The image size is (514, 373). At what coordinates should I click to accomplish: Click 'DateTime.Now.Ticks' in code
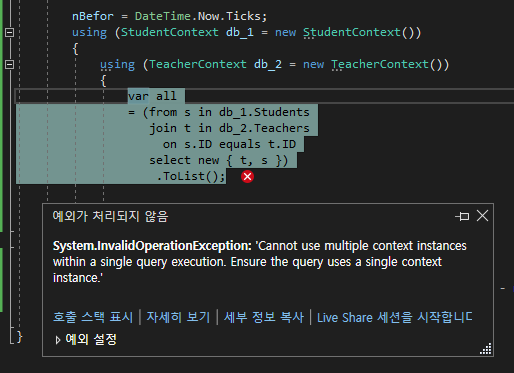pos(198,16)
